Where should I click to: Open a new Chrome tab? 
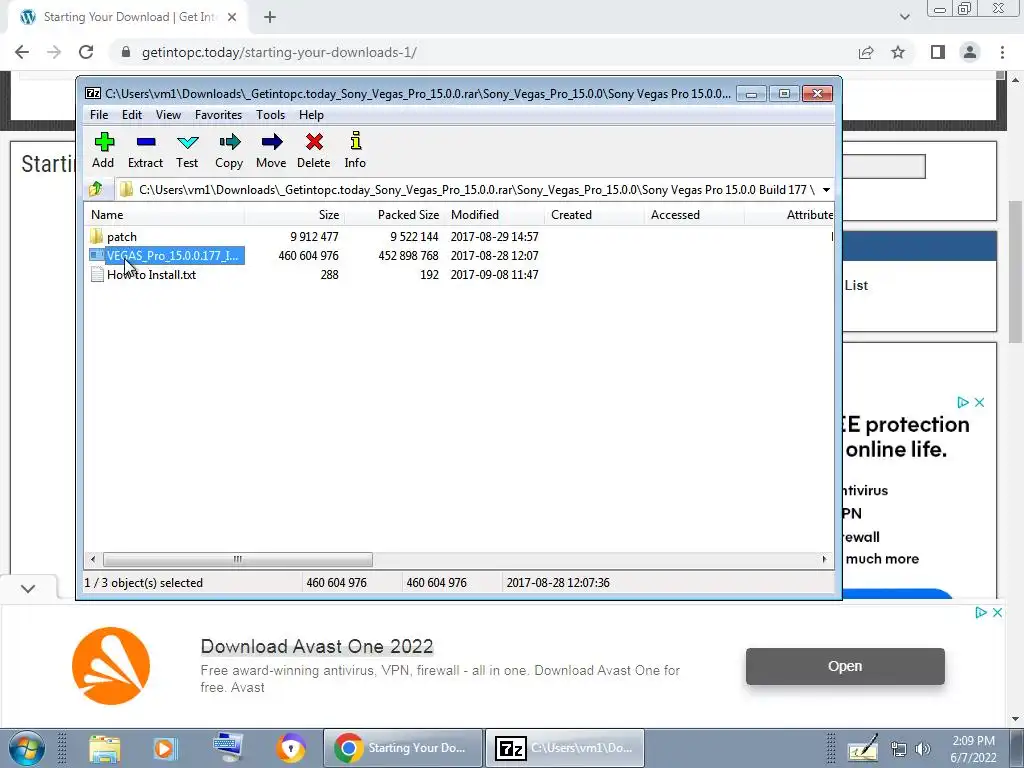[270, 18]
